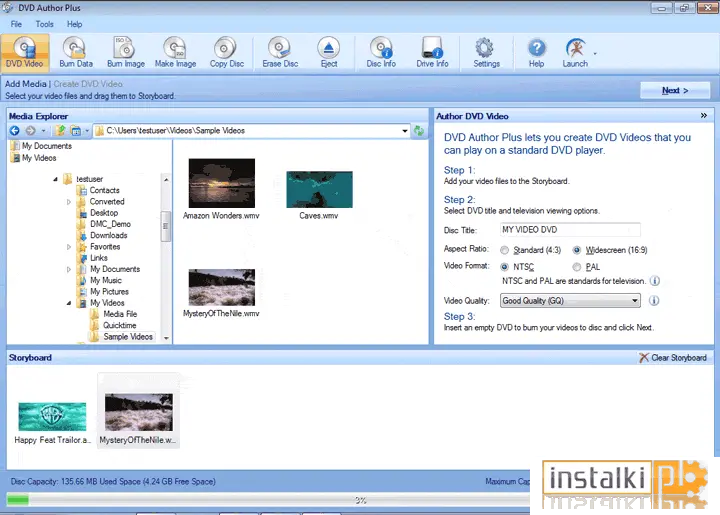Go forward in Media Explorer

click(x=30, y=131)
